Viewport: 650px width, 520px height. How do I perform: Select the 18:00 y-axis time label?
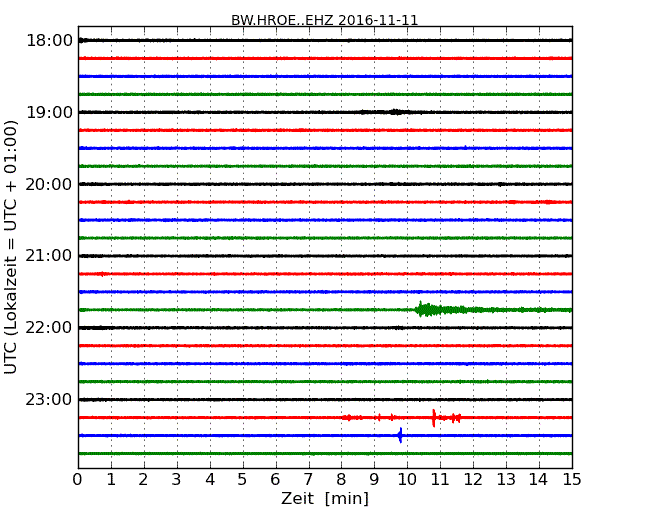tap(49, 41)
